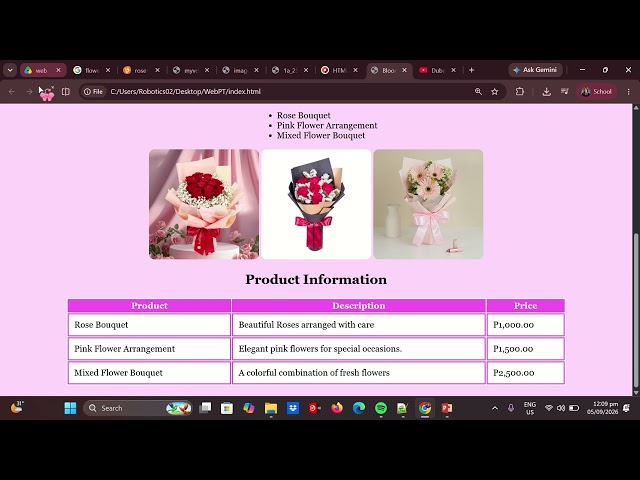Click the Ask Gemini button
640x480 pixels.
click(535, 70)
